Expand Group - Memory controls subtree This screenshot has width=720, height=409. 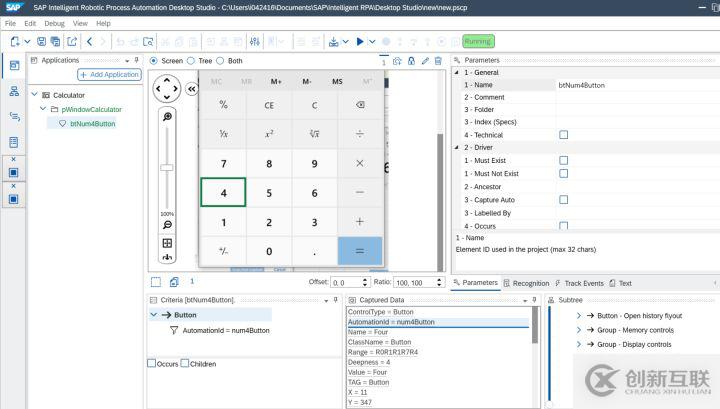(x=579, y=330)
